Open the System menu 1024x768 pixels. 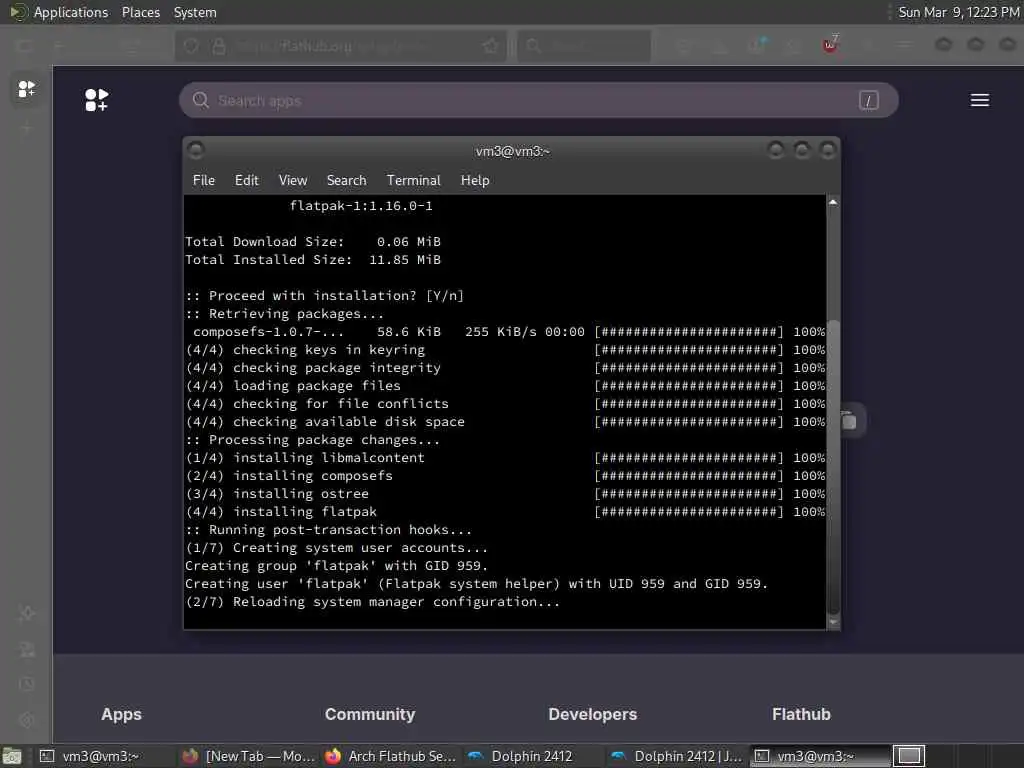pyautogui.click(x=195, y=12)
